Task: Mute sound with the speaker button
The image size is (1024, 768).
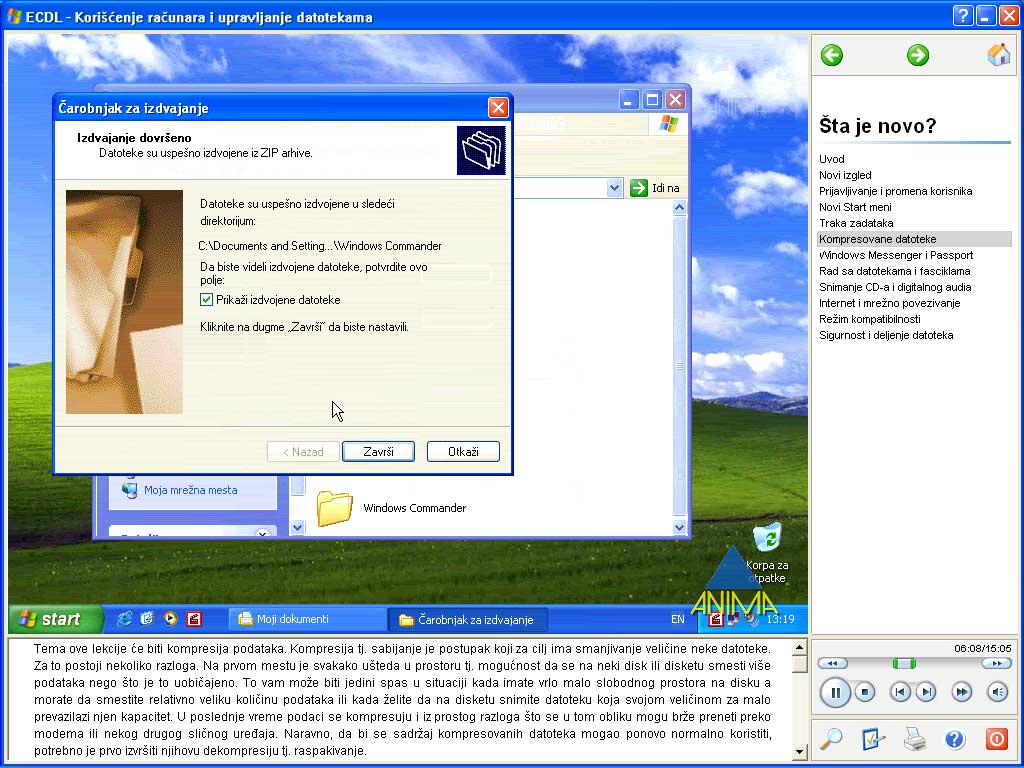Action: pyautogui.click(x=997, y=692)
